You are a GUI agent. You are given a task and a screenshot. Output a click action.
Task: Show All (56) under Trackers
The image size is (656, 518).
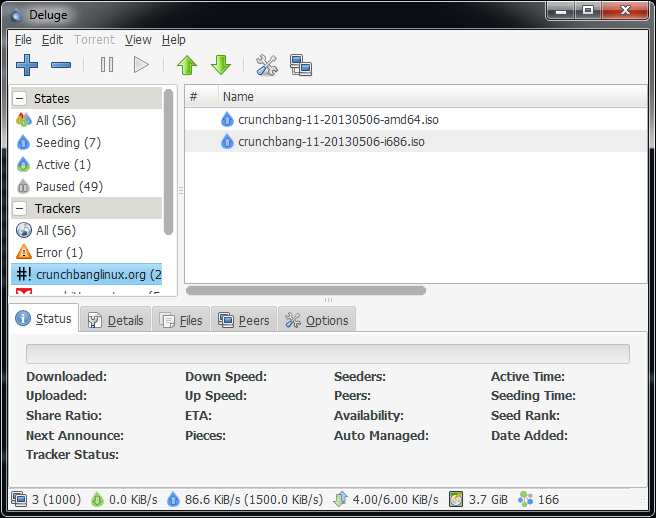(x=86, y=230)
